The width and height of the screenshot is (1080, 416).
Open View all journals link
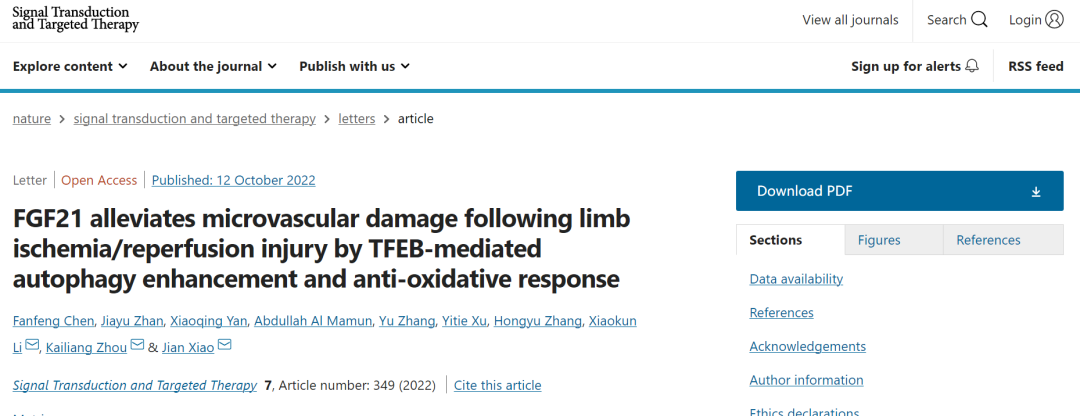pyautogui.click(x=850, y=20)
